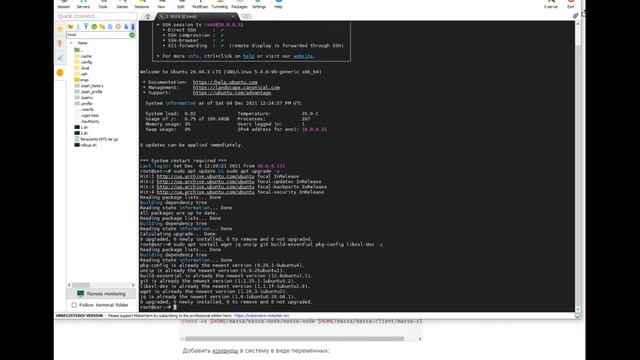Open the https://help.ubuntu.com link
640x360 pixels.
tap(225, 82)
